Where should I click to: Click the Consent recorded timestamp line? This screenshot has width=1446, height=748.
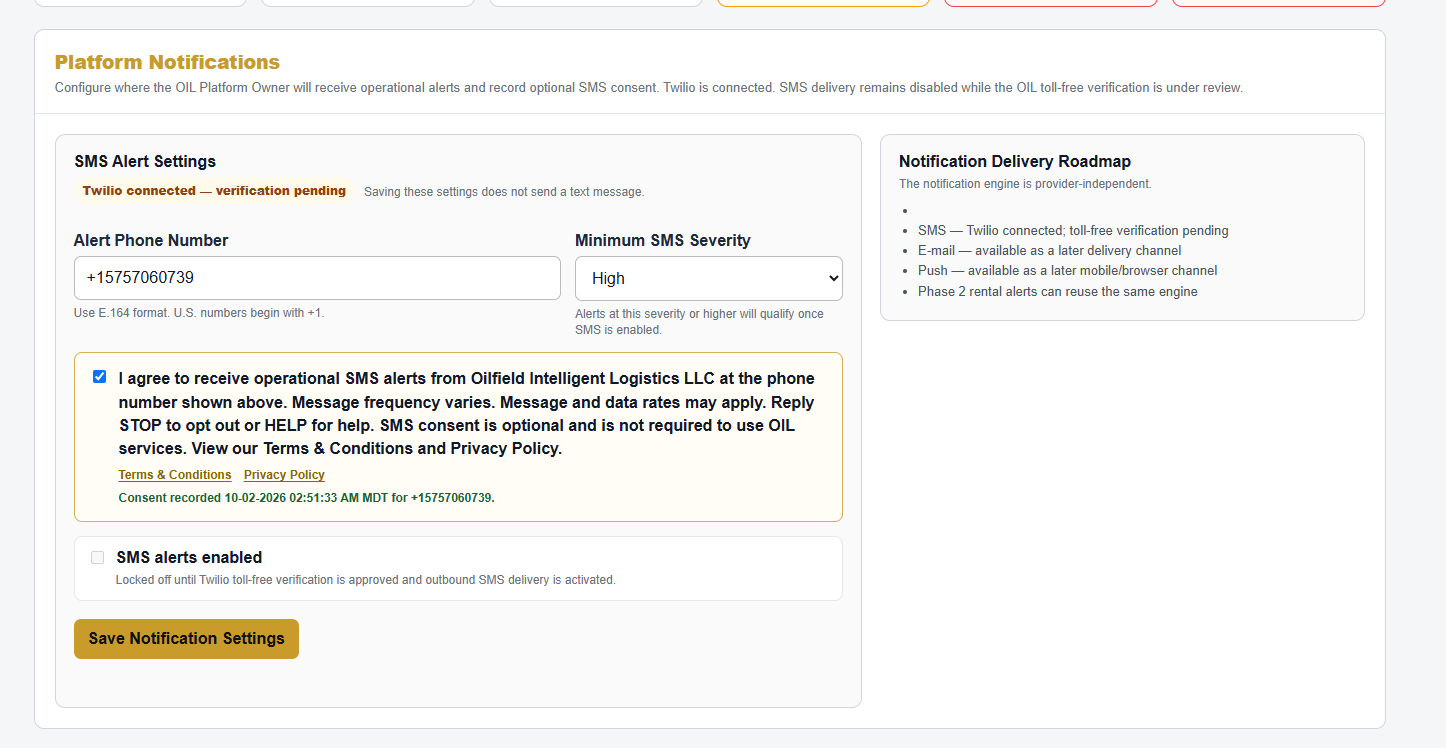tap(306, 498)
